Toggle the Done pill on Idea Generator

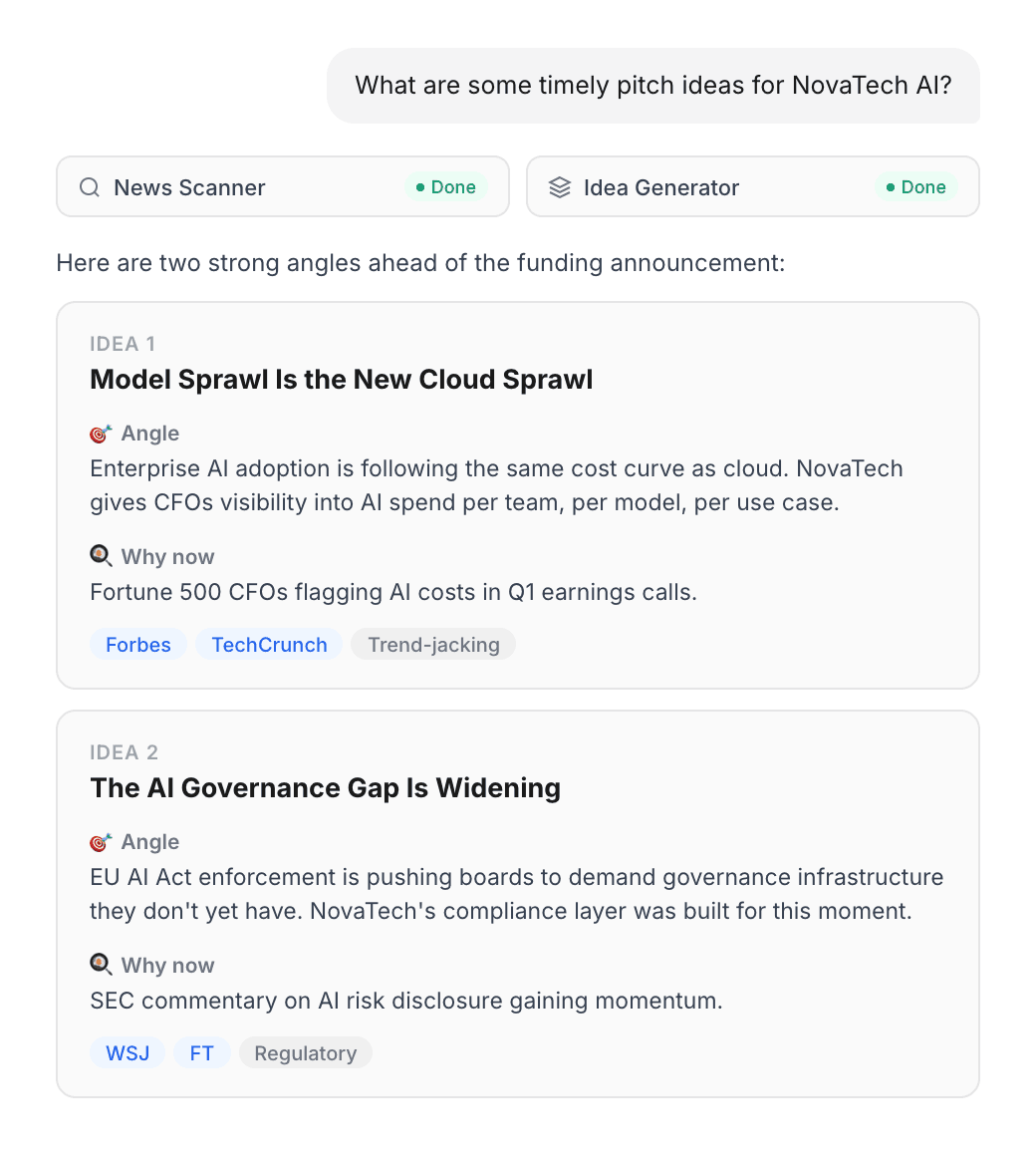(x=915, y=186)
